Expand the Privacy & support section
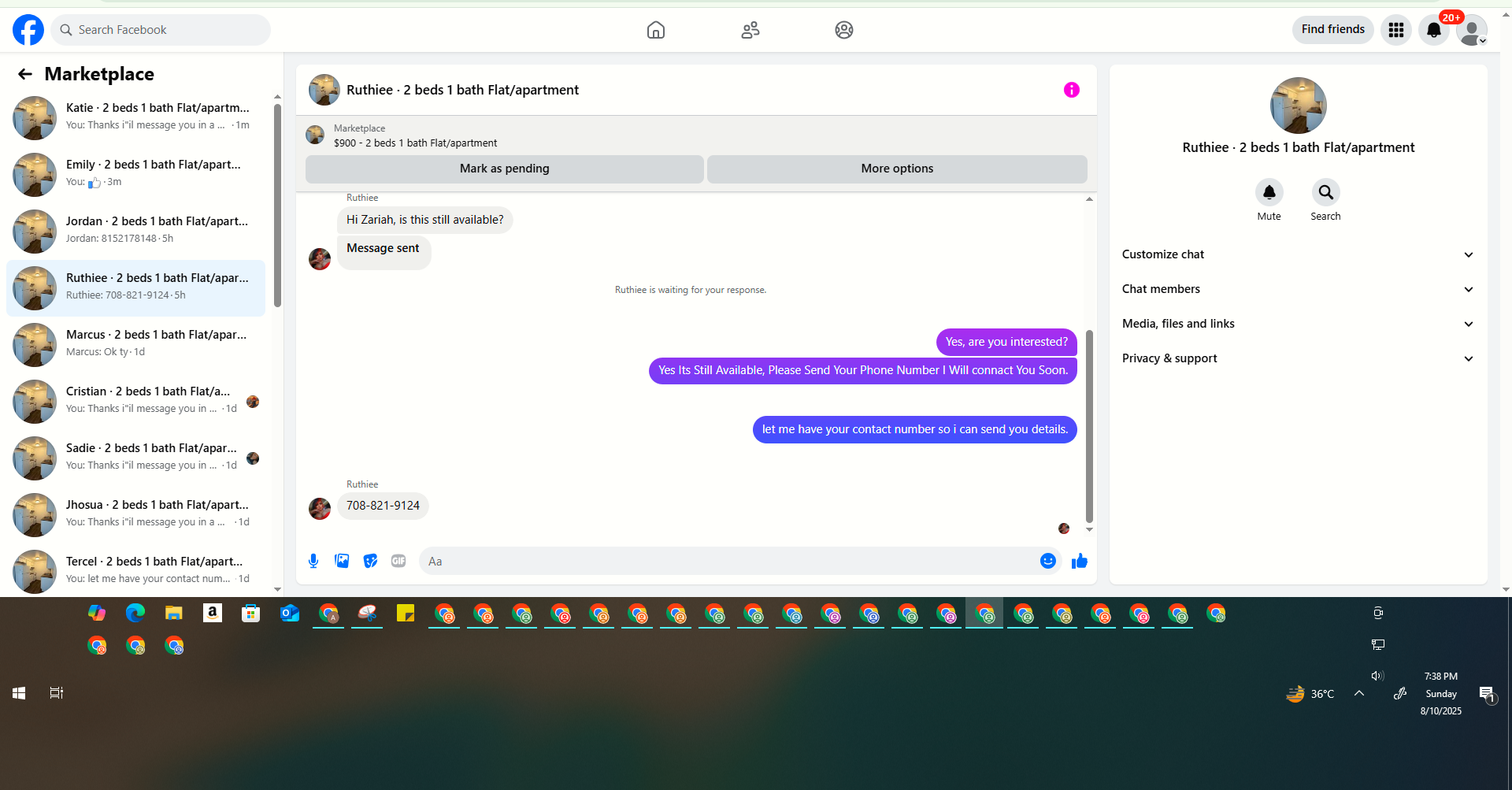The height and width of the screenshot is (790, 1512). [x=1298, y=358]
